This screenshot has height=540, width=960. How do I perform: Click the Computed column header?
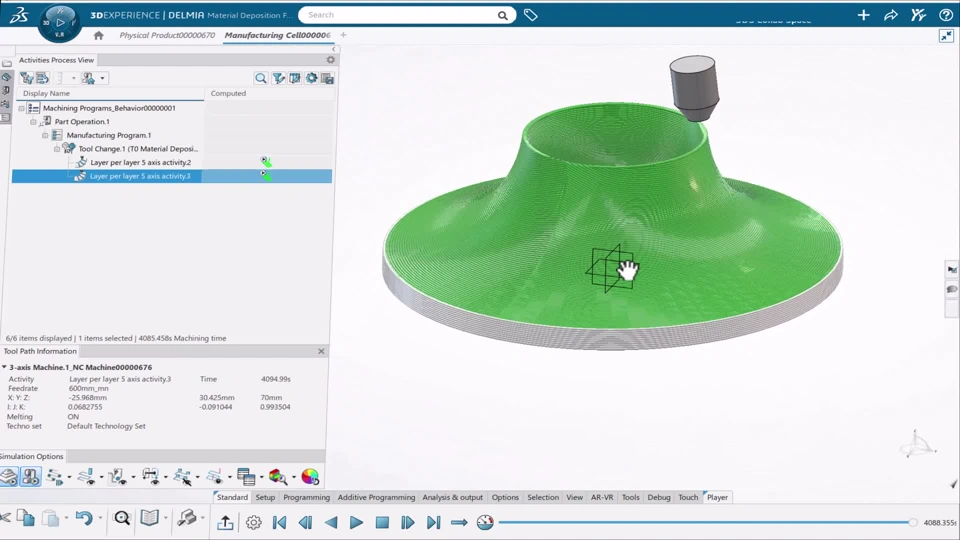[x=228, y=94]
